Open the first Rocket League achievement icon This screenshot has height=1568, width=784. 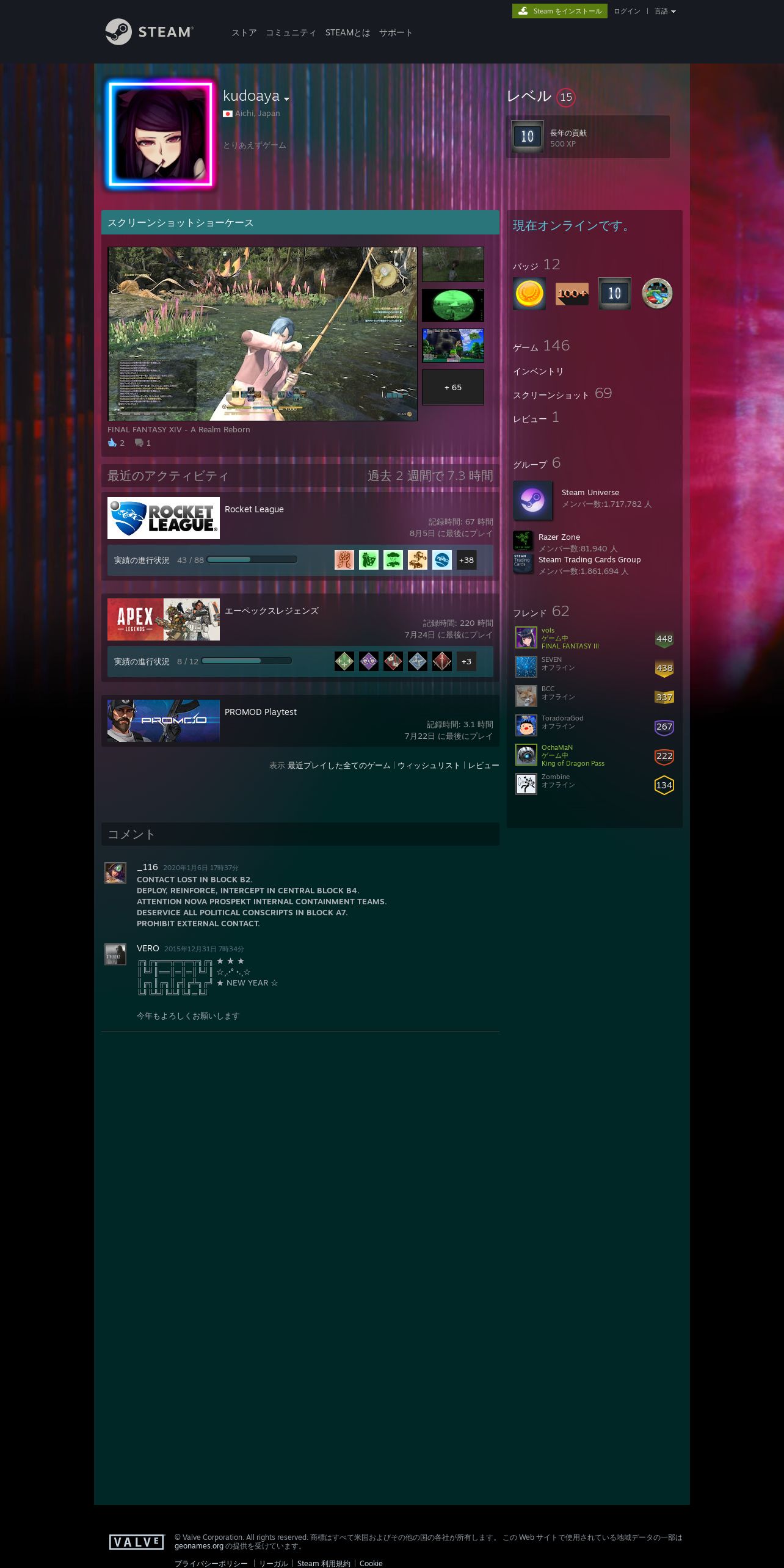[344, 560]
